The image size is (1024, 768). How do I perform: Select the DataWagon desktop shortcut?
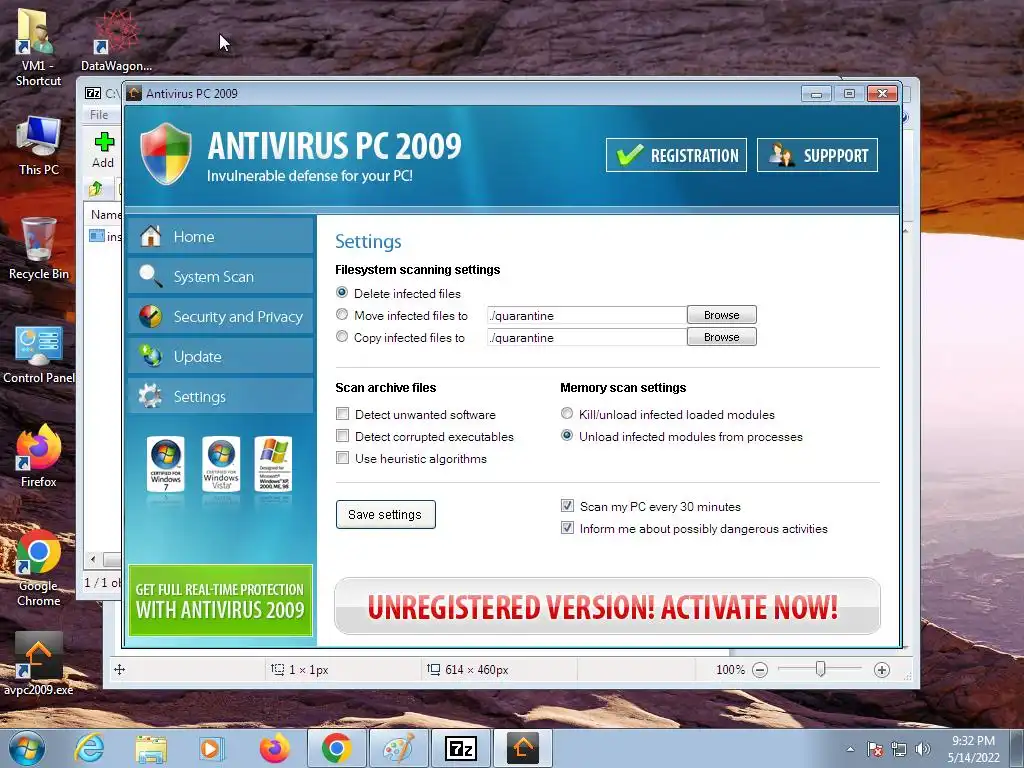point(116,40)
